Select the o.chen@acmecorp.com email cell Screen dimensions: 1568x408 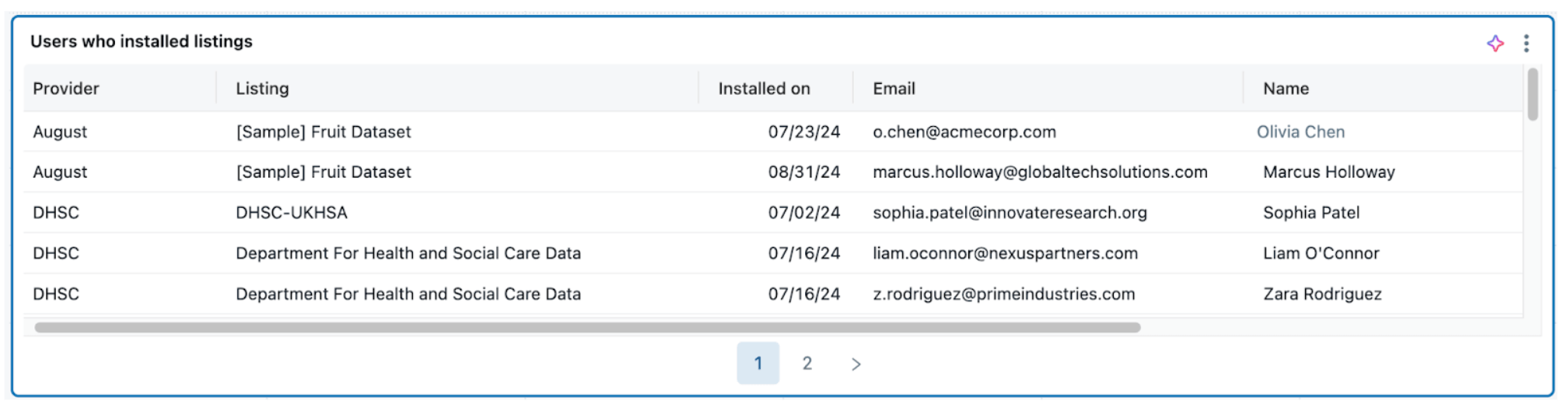pyautogui.click(x=964, y=132)
